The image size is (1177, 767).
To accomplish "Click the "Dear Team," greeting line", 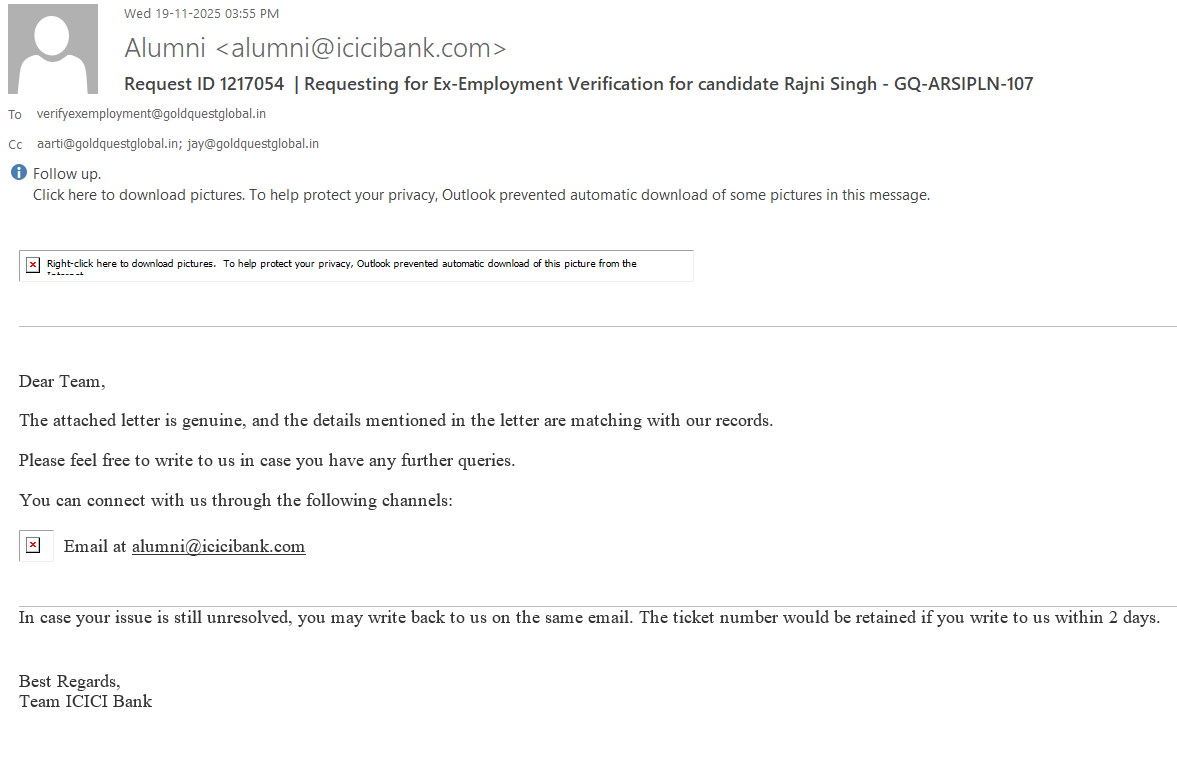I will (x=62, y=381).
